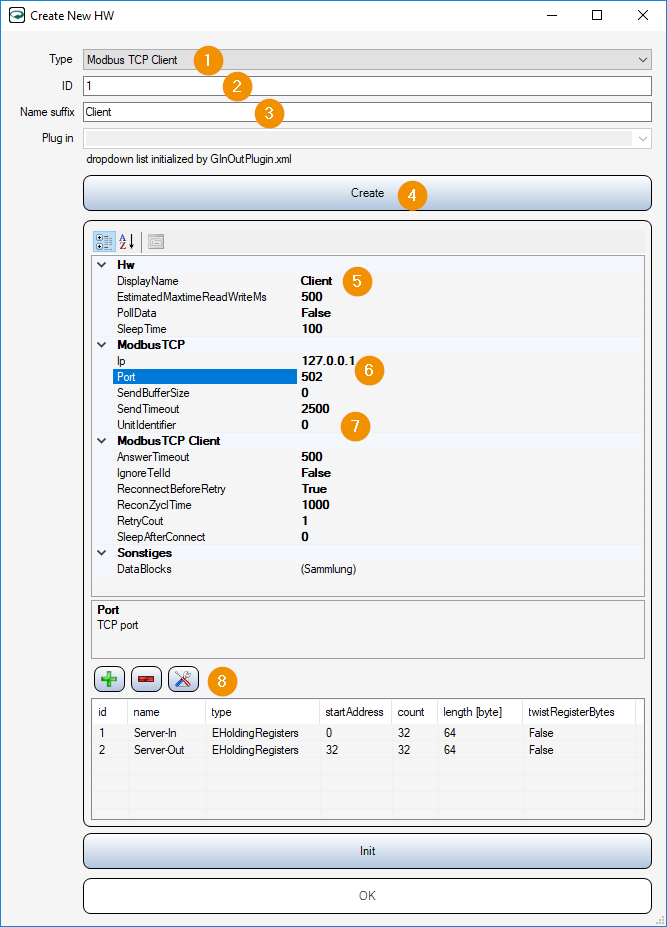The image size is (667, 927).
Task: Add a new data block
Action: click(109, 679)
